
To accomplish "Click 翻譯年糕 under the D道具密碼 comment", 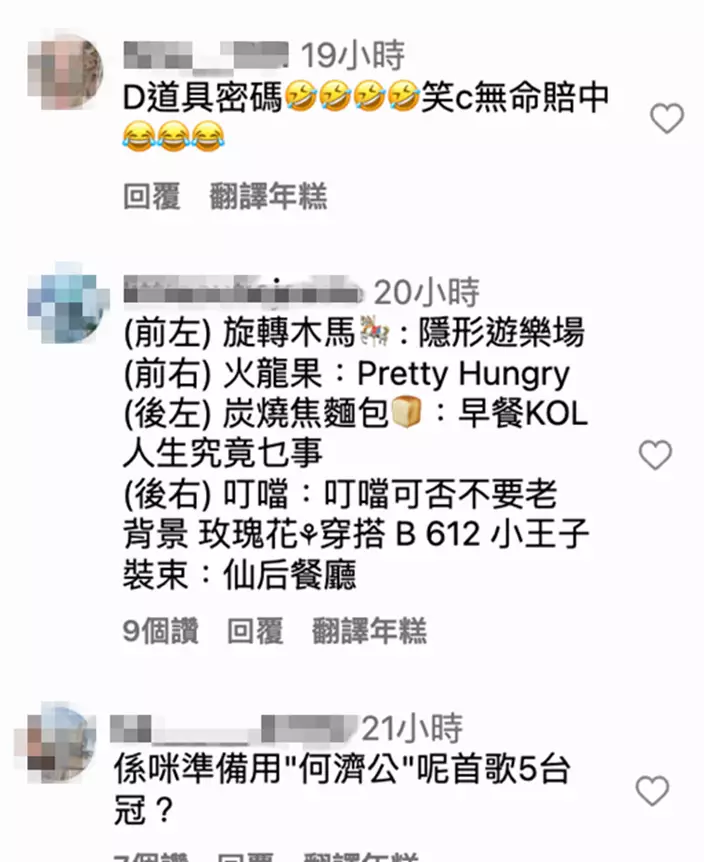I will tap(268, 196).
